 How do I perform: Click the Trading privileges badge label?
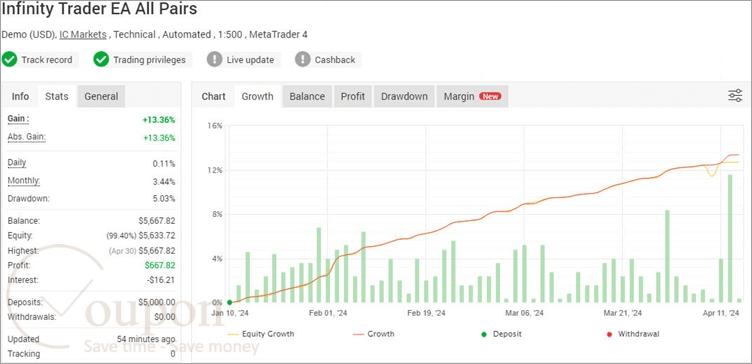(149, 60)
